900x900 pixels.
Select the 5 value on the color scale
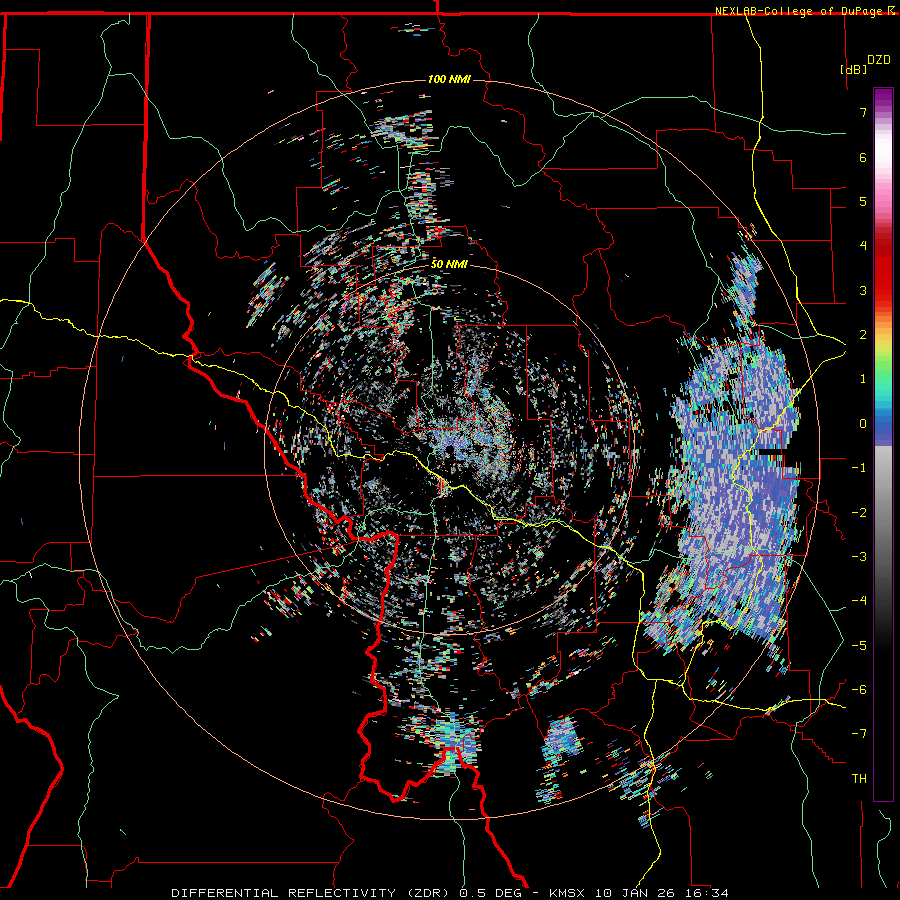point(863,201)
